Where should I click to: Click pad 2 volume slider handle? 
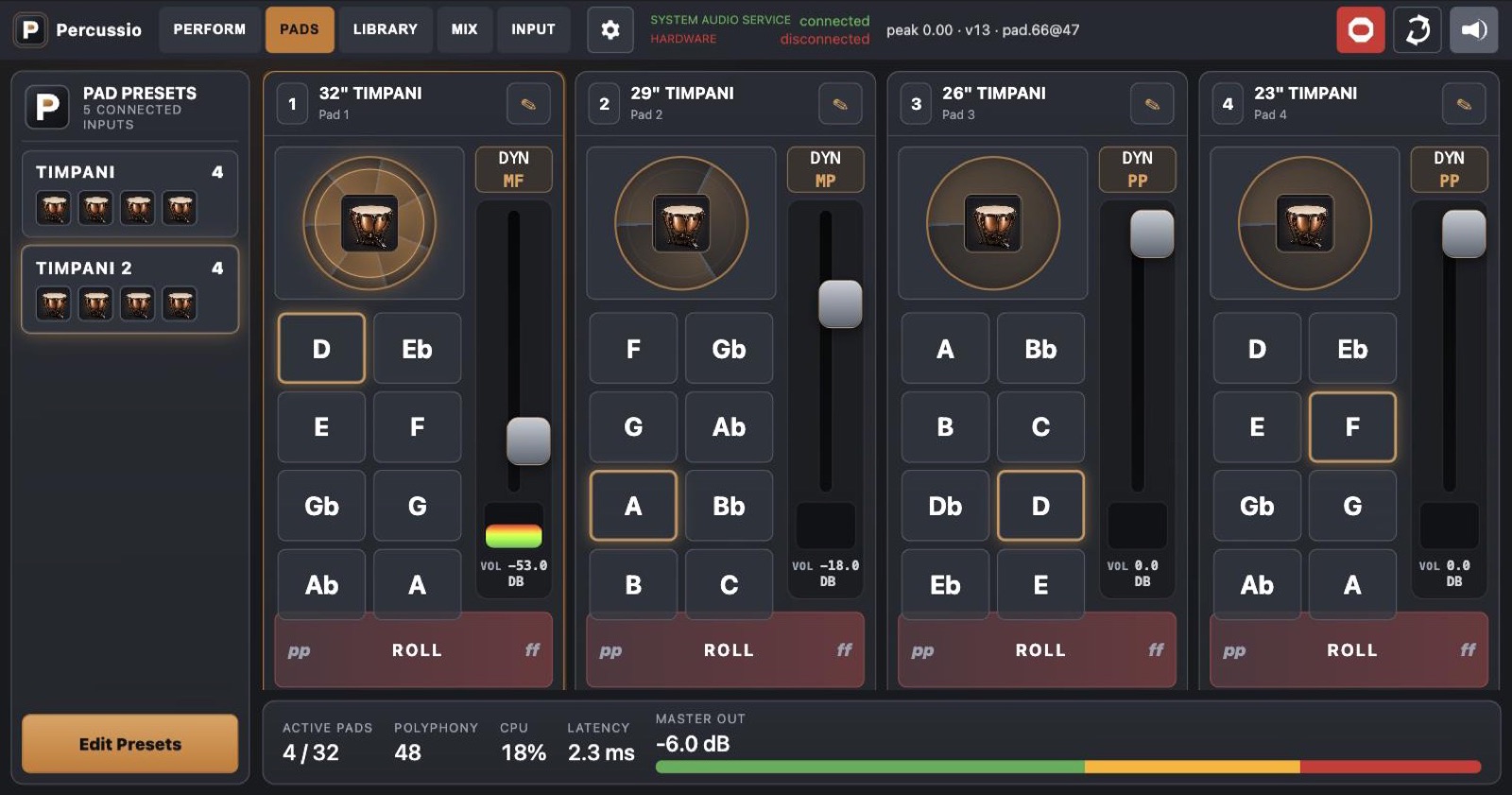(x=840, y=304)
